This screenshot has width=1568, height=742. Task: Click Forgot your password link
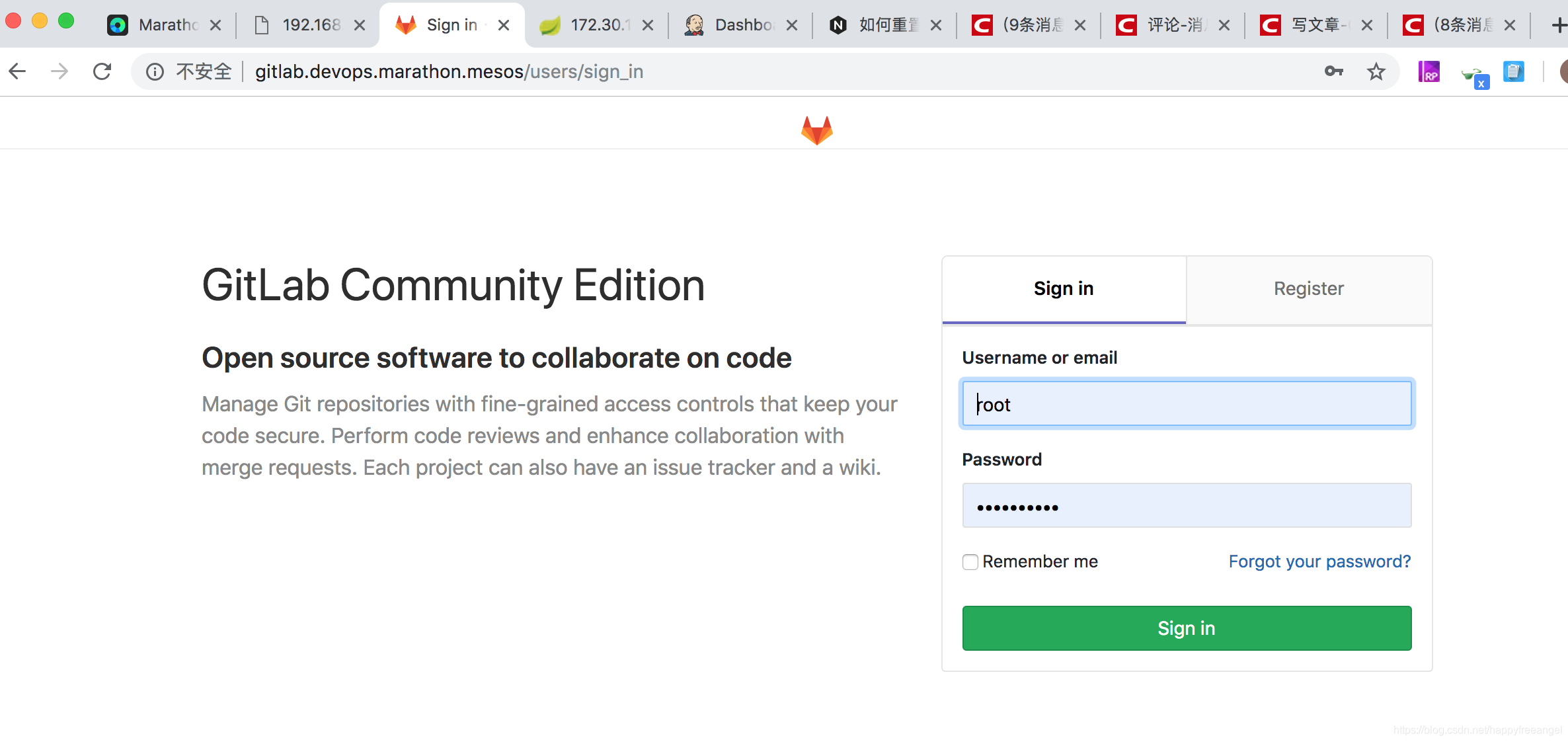click(x=1320, y=561)
